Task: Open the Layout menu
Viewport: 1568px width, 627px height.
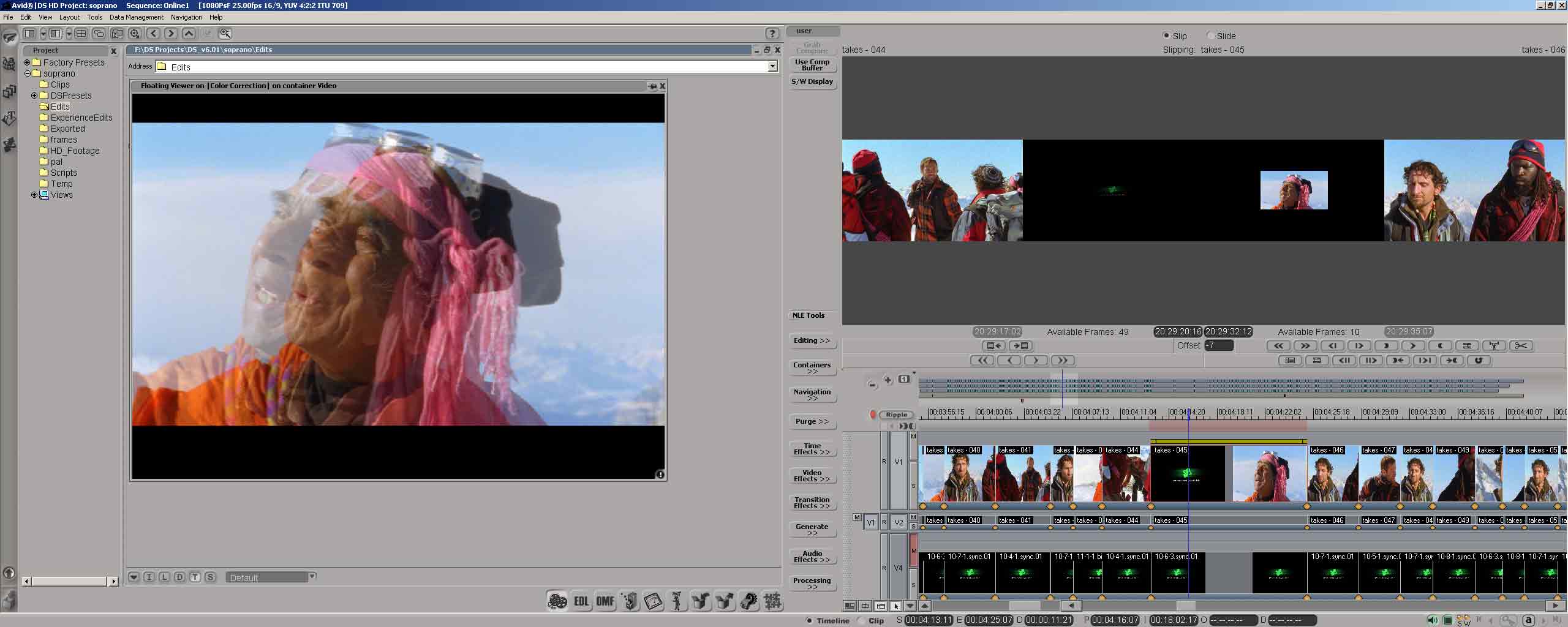Action: click(69, 17)
